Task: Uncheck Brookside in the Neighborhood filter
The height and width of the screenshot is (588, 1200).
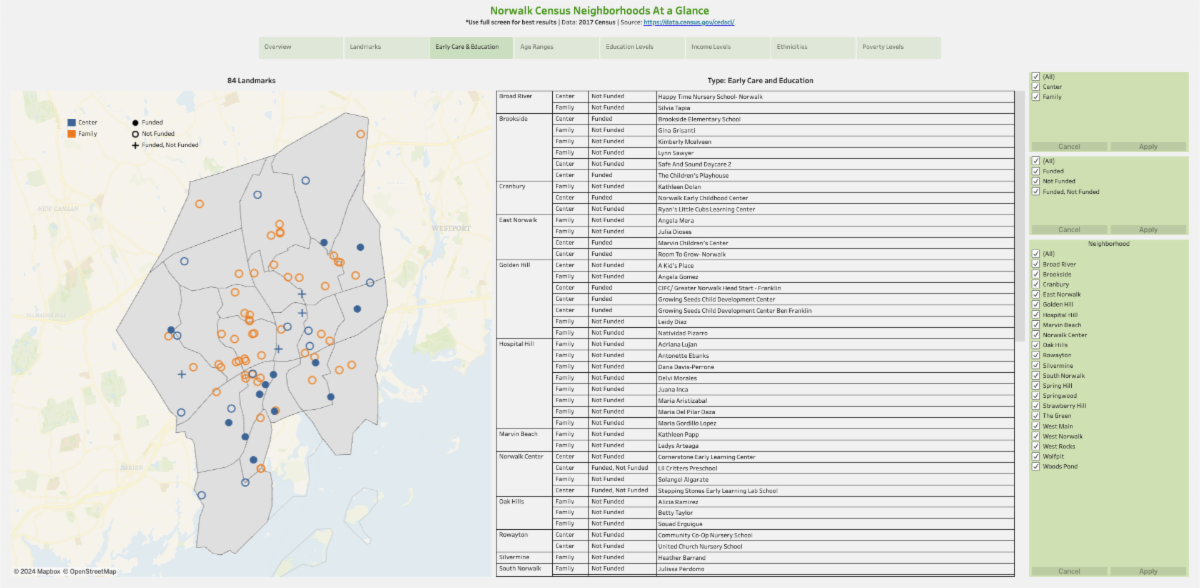Action: [x=1036, y=274]
